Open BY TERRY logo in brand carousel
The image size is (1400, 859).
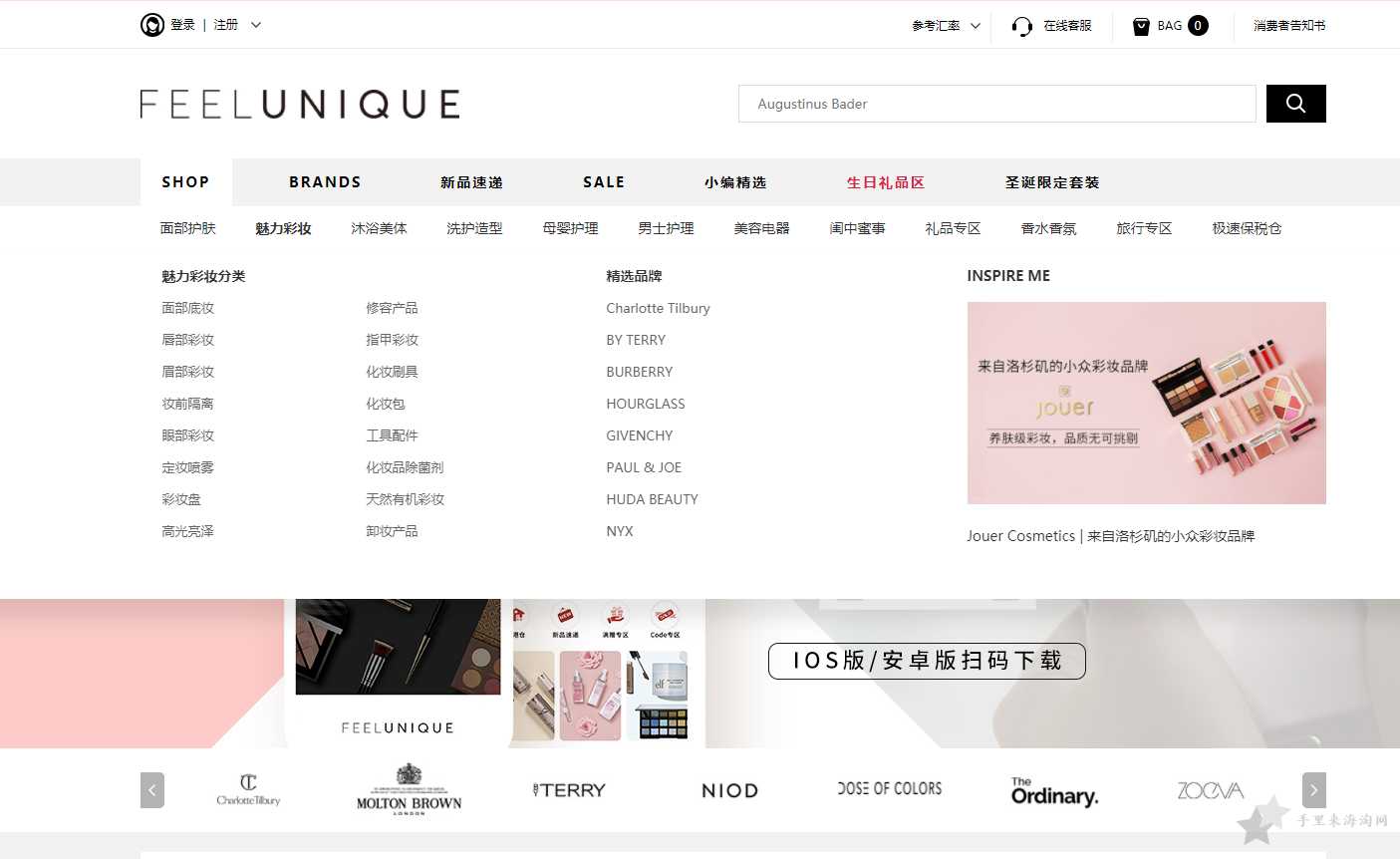click(x=569, y=790)
